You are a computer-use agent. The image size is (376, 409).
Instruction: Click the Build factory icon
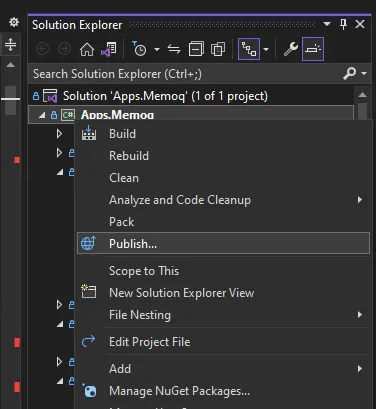coord(89,133)
